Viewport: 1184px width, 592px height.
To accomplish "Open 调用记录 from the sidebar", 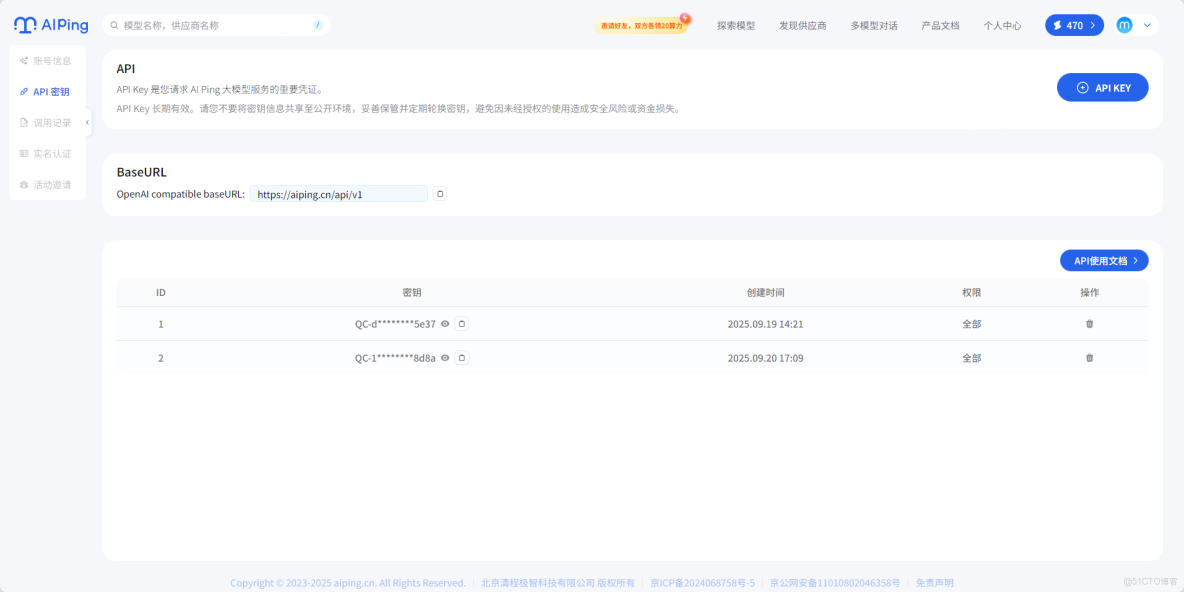I will pos(47,122).
